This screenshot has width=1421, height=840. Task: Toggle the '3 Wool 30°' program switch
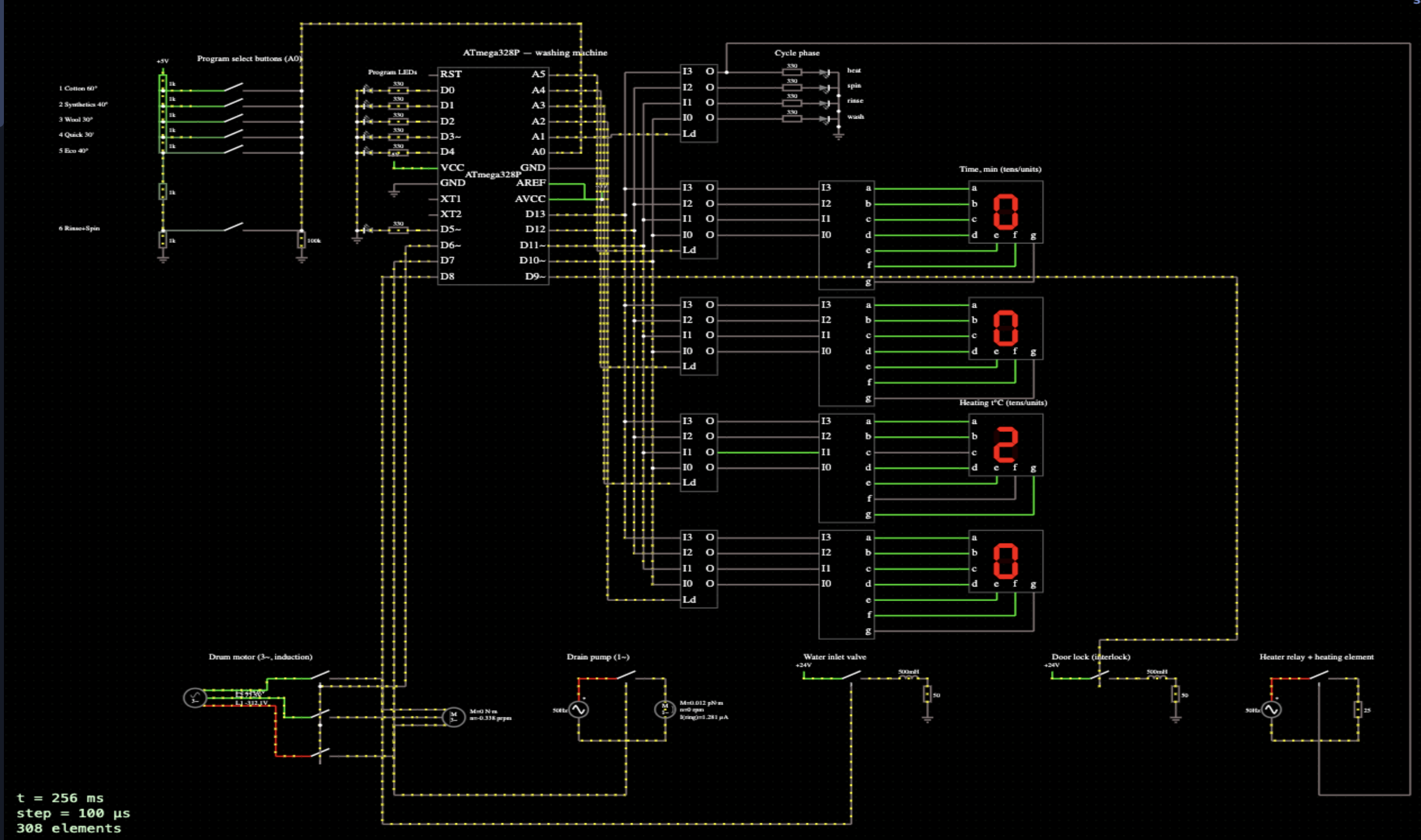point(233,118)
